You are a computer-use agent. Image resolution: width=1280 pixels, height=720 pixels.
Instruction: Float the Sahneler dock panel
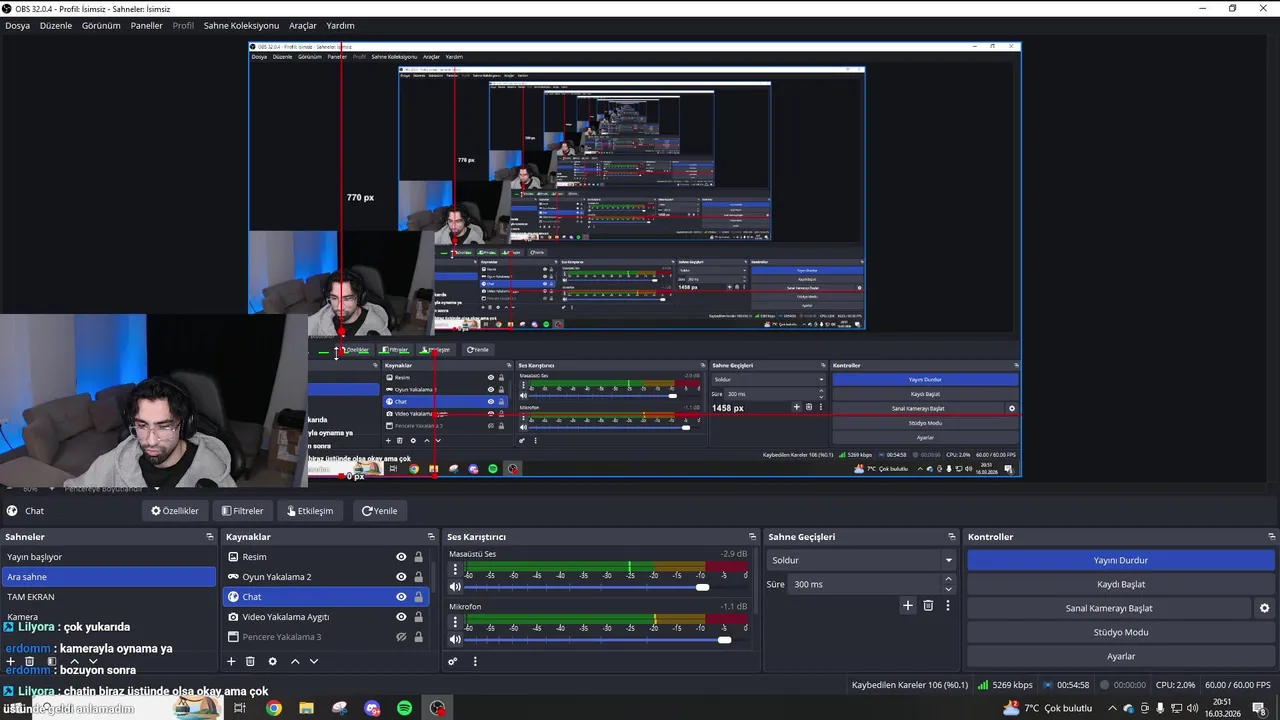click(x=210, y=537)
